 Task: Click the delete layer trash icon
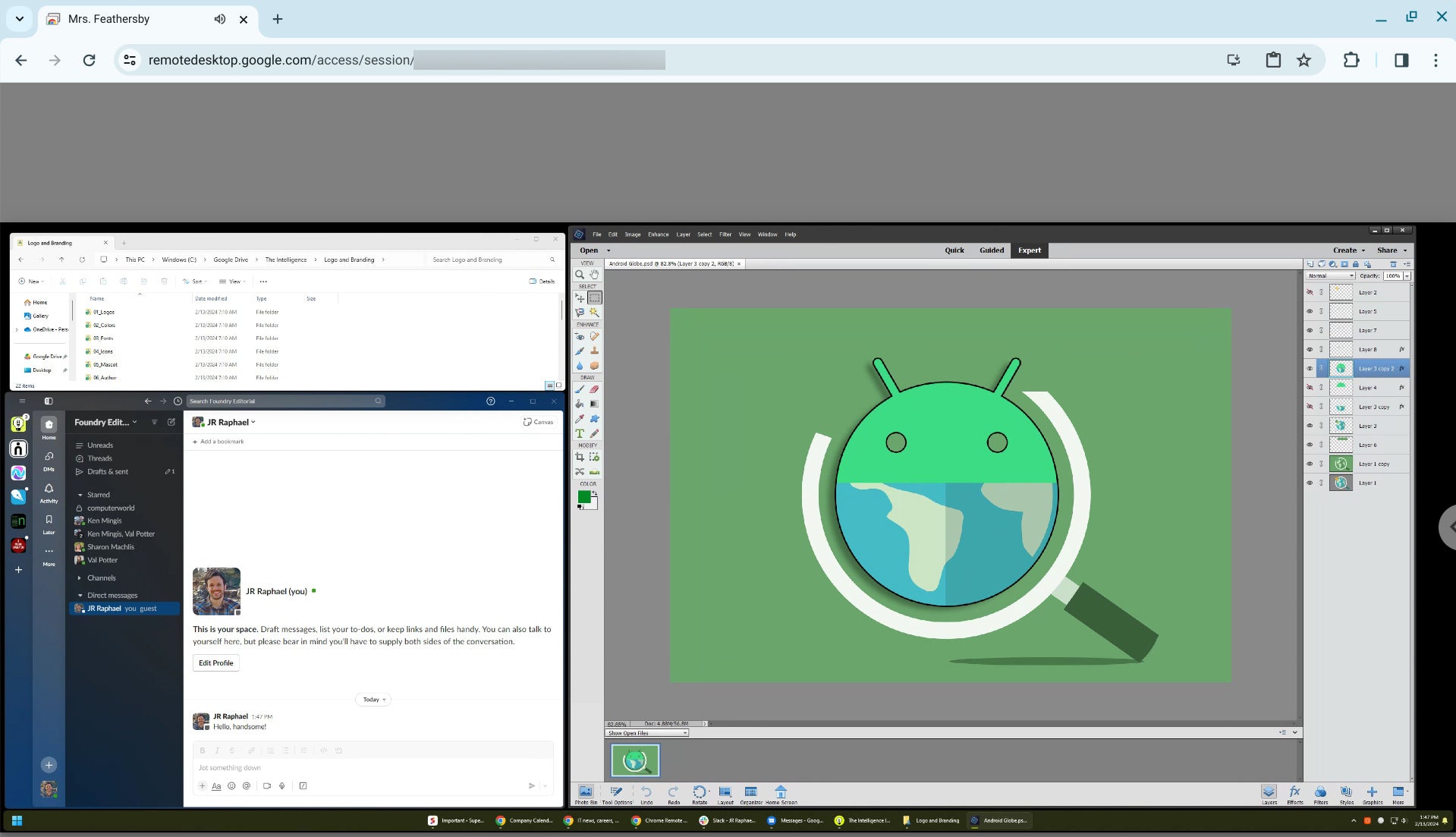tap(1393, 264)
